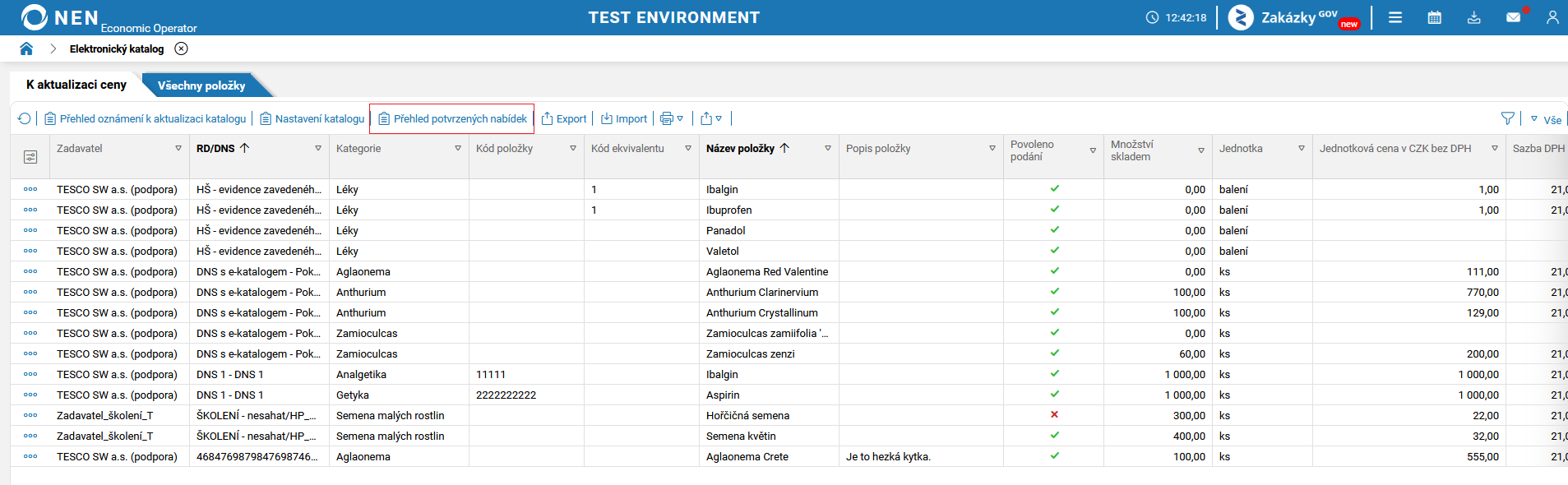The width and height of the screenshot is (1568, 485).
Task: Refresh the catalog list
Action: tap(25, 118)
